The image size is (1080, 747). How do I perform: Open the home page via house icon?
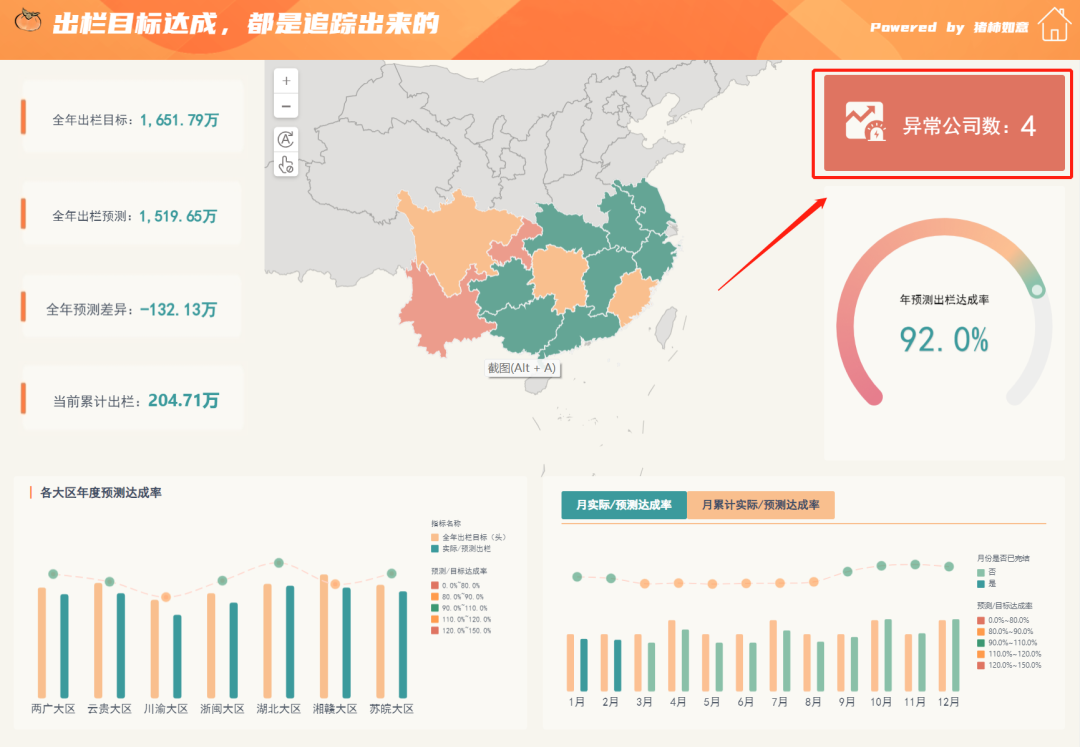[x=1055, y=25]
